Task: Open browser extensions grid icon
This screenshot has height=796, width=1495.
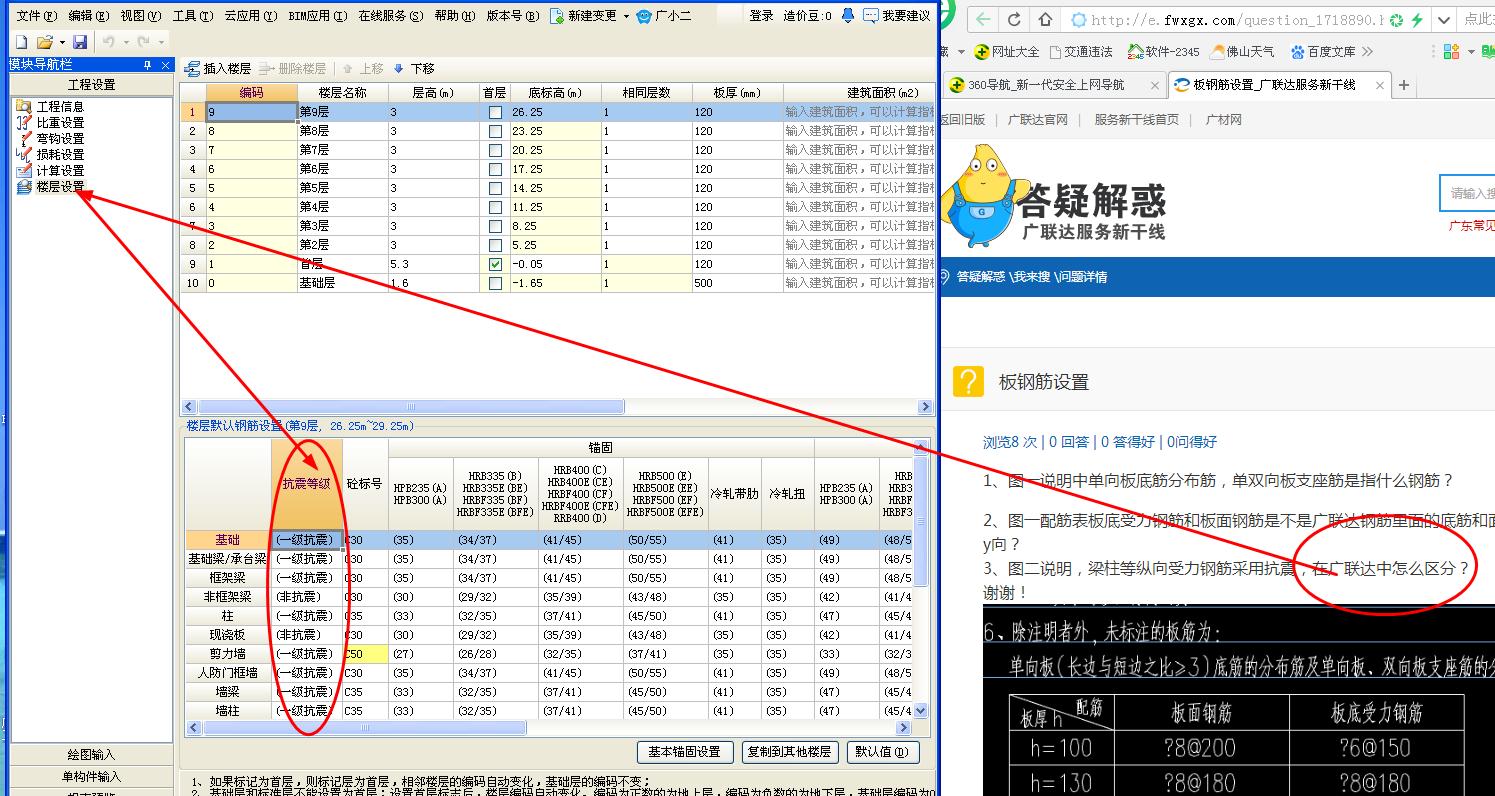Action: 1453,52
